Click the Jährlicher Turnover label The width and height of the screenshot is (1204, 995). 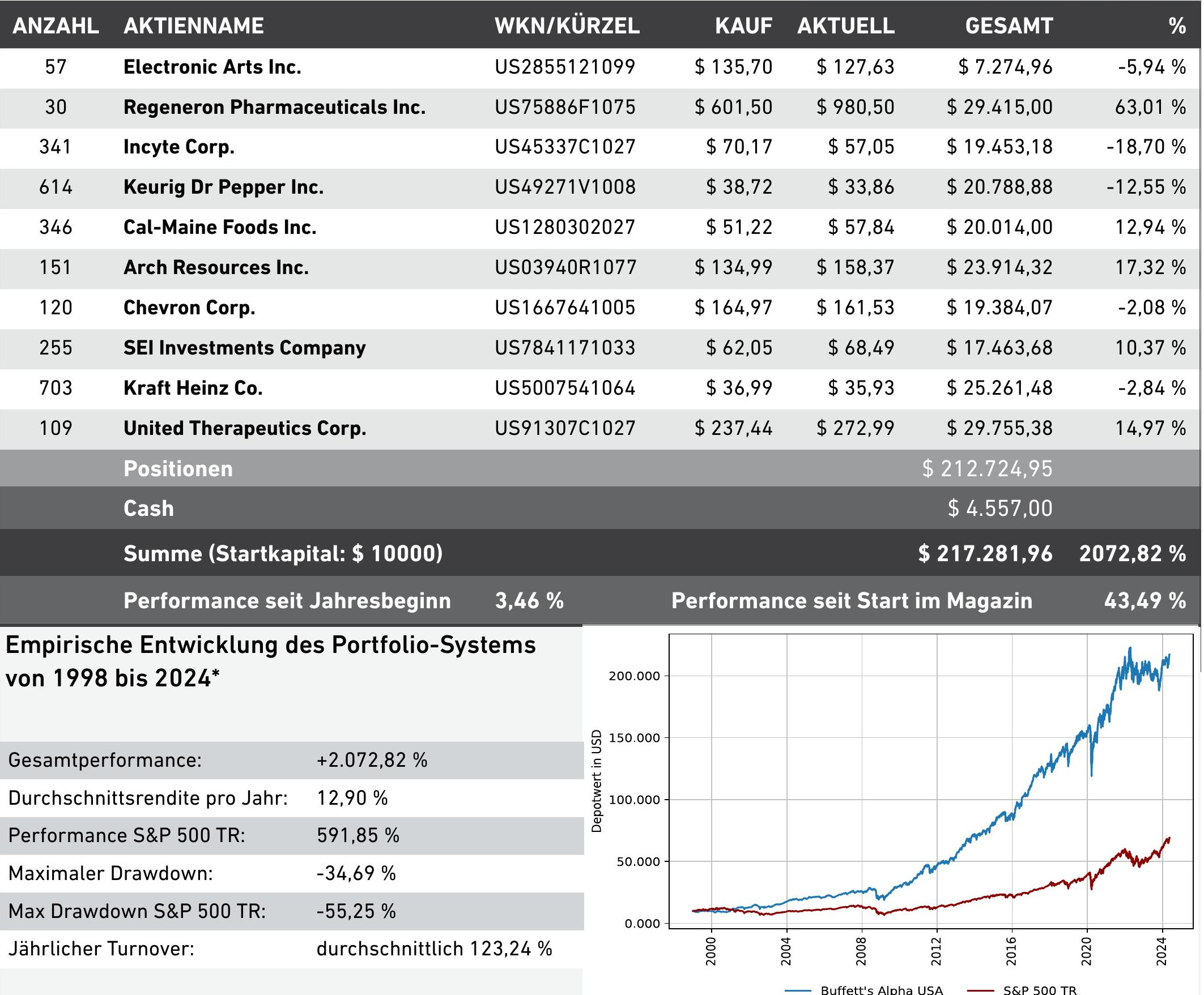coord(101,949)
